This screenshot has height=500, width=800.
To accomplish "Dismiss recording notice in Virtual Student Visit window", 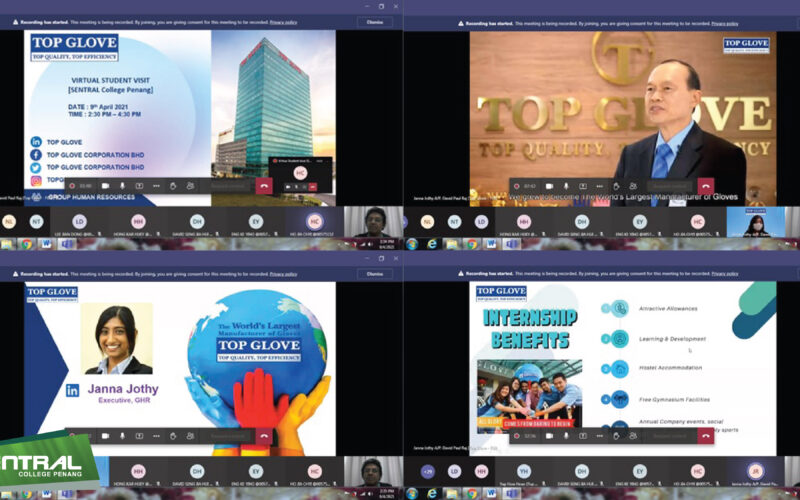I will (x=375, y=22).
